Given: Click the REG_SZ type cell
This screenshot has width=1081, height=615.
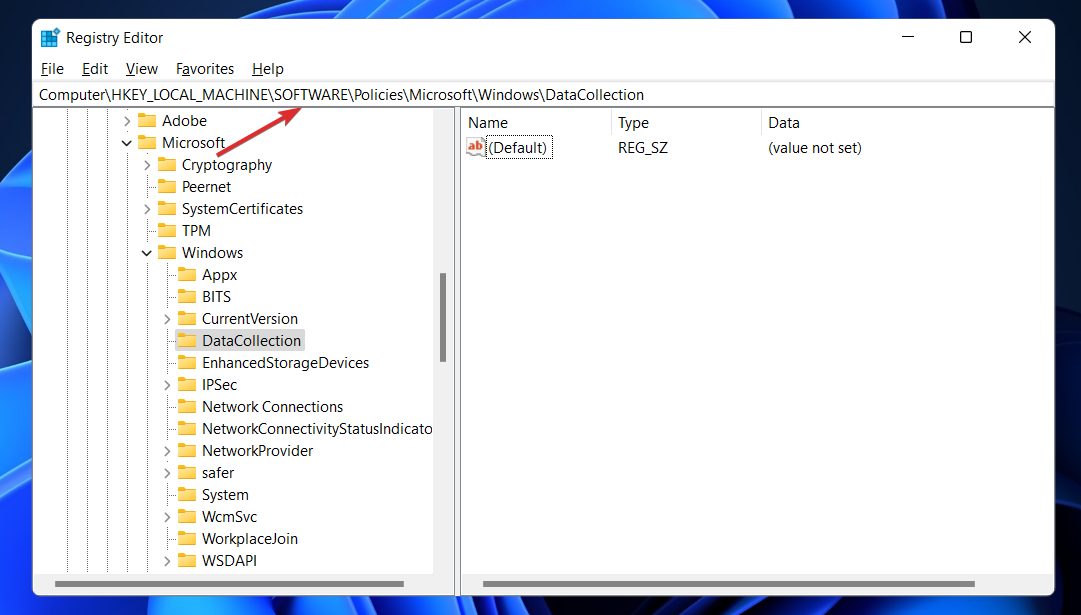Looking at the screenshot, I should point(643,148).
